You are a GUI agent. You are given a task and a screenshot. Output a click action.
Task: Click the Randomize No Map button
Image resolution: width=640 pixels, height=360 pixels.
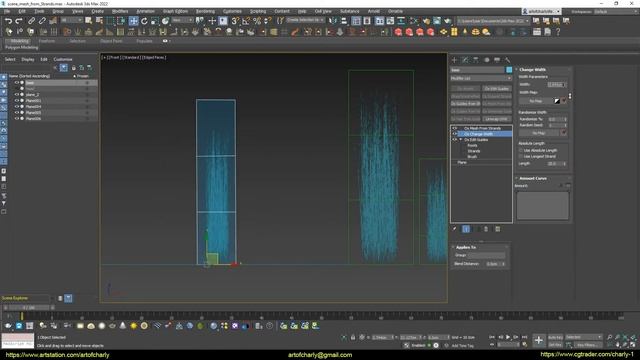539,133
